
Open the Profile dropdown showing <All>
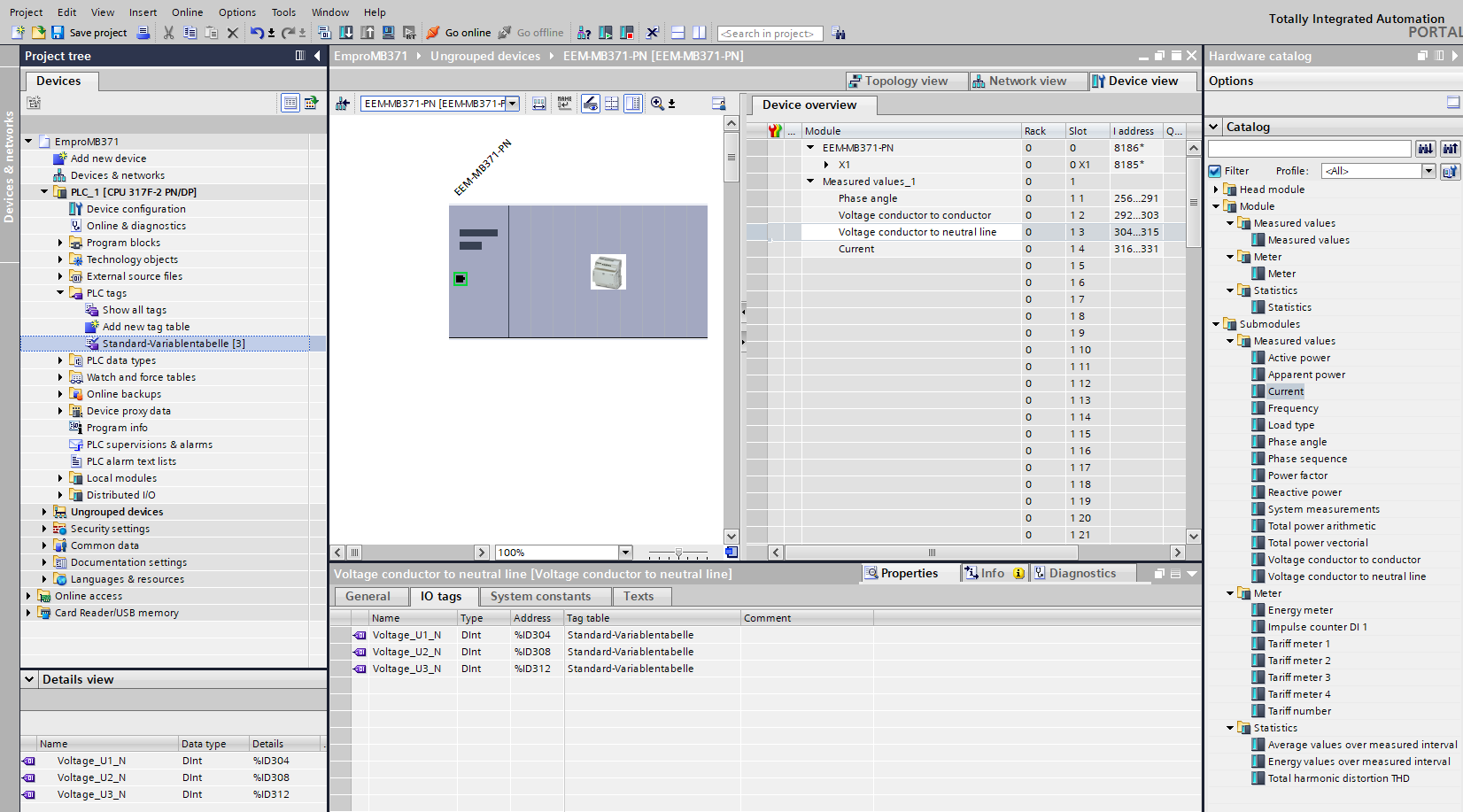(1428, 171)
